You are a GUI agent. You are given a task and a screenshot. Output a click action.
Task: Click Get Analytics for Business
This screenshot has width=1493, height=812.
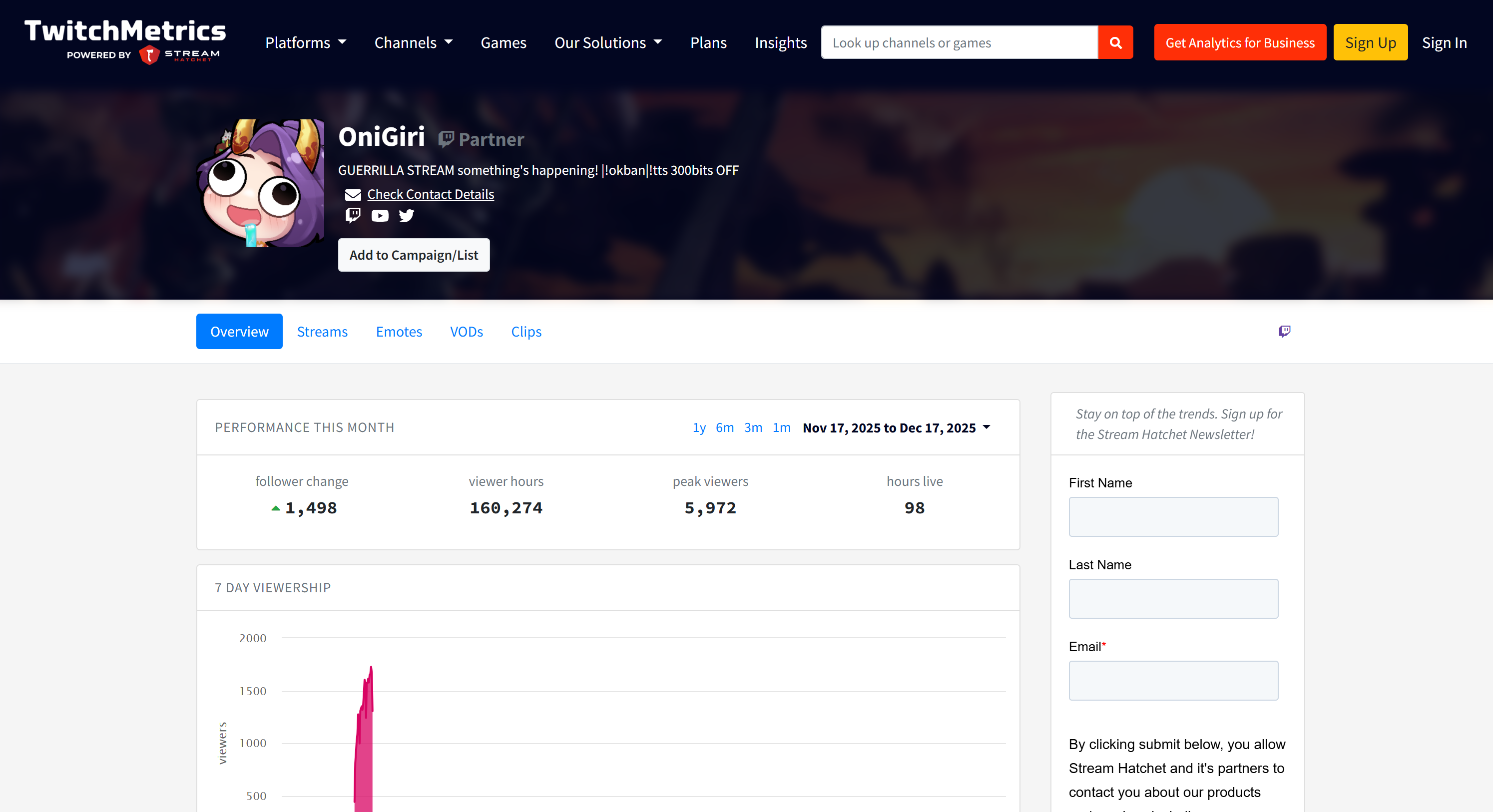pos(1240,42)
